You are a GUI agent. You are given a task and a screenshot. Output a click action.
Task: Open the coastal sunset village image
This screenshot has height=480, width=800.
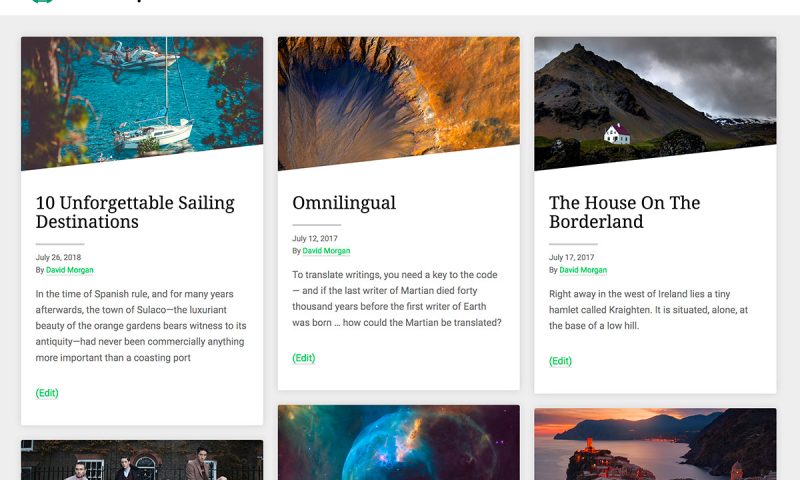[x=655, y=444]
